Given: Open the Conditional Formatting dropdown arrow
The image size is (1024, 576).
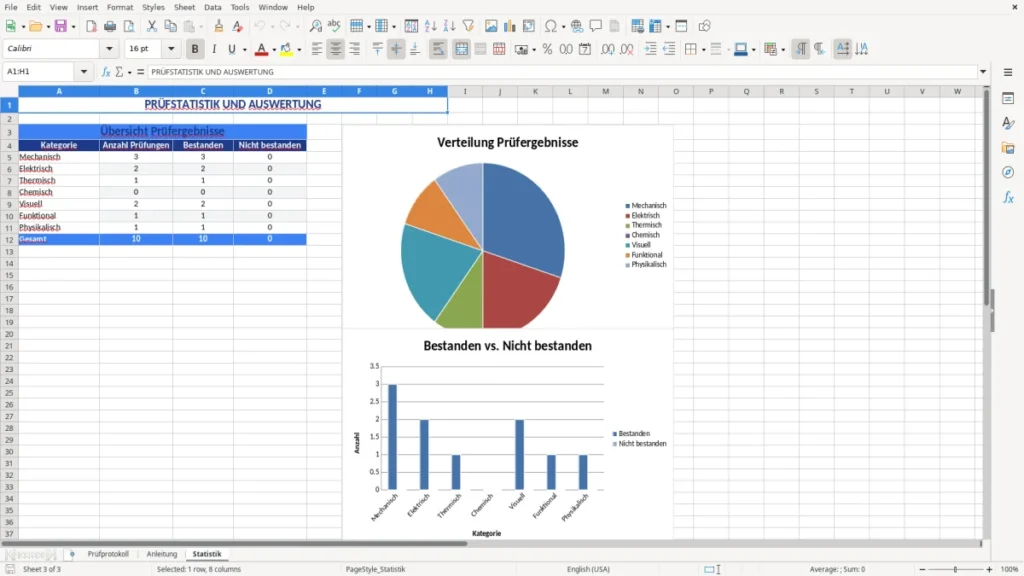Looking at the screenshot, I should coord(783,49).
